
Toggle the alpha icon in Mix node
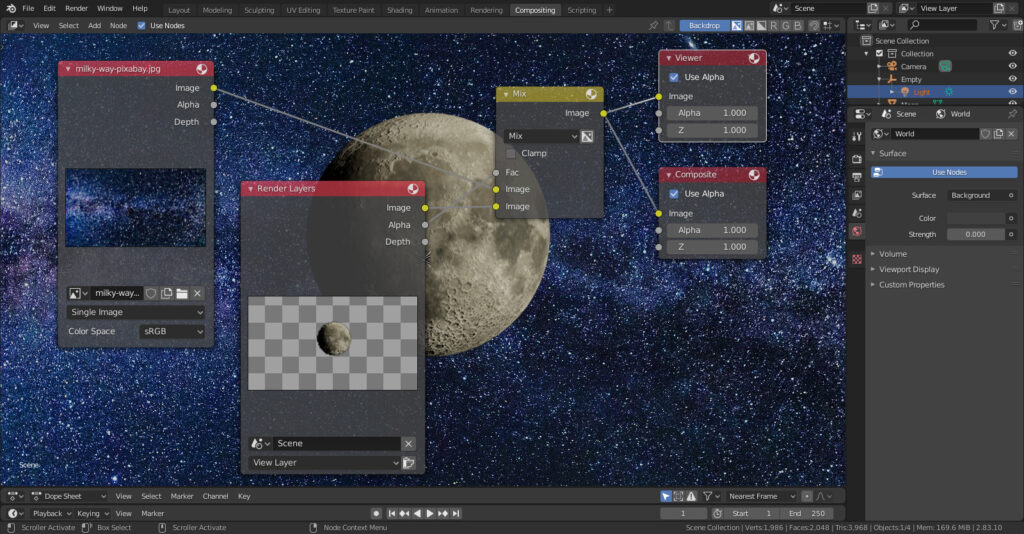(x=587, y=136)
